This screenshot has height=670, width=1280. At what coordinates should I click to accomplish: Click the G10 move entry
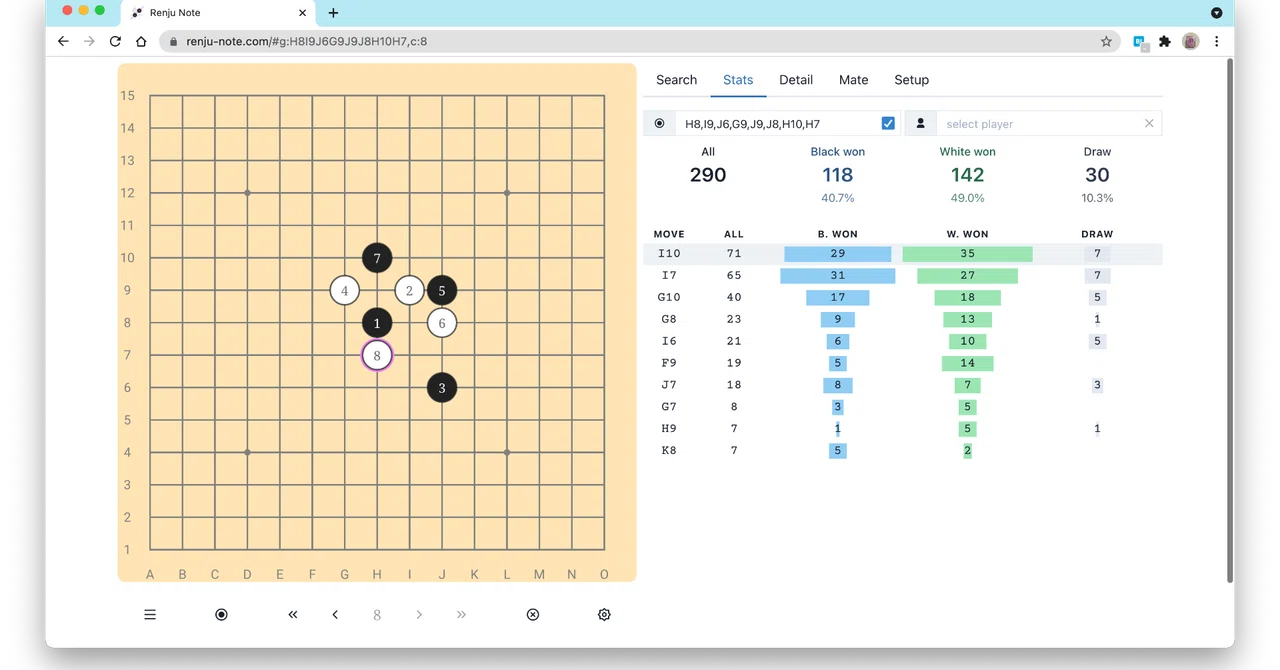point(902,298)
